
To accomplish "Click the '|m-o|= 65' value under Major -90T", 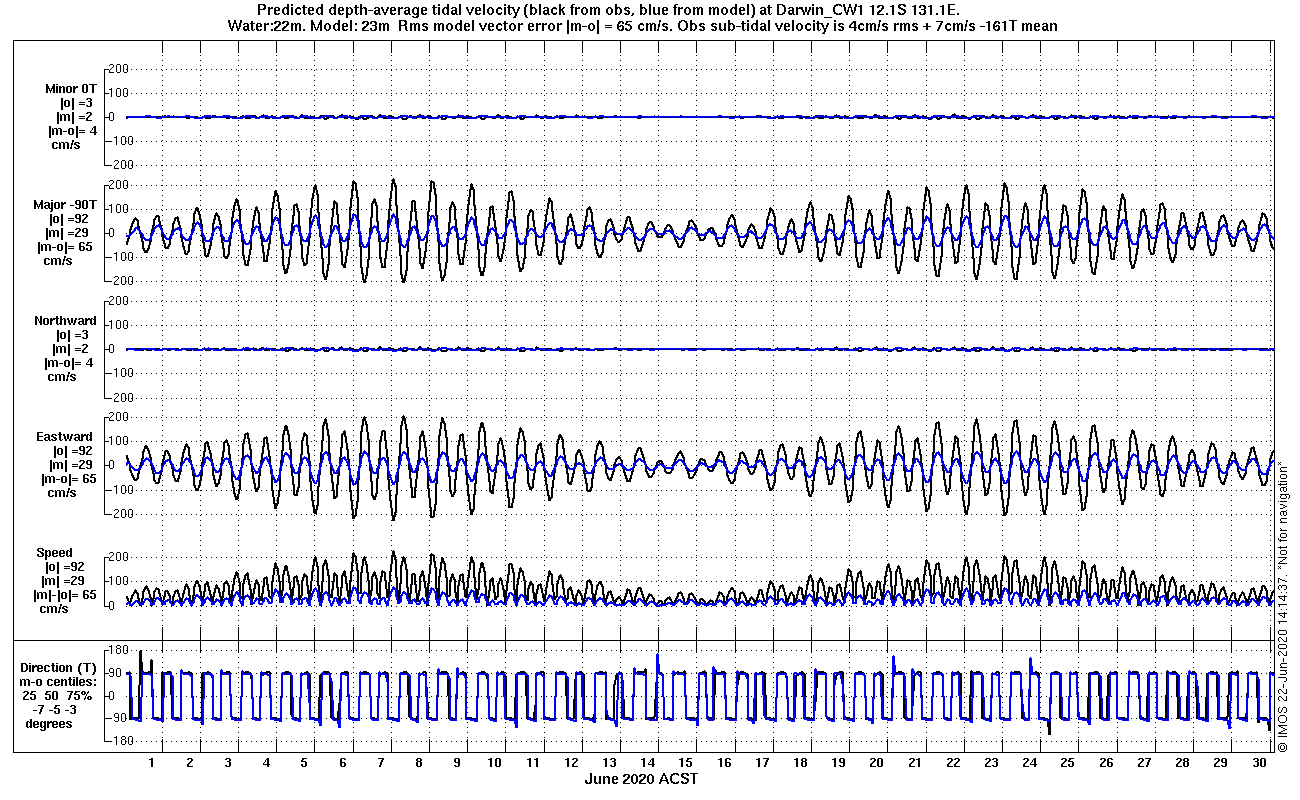I will 65,247.
